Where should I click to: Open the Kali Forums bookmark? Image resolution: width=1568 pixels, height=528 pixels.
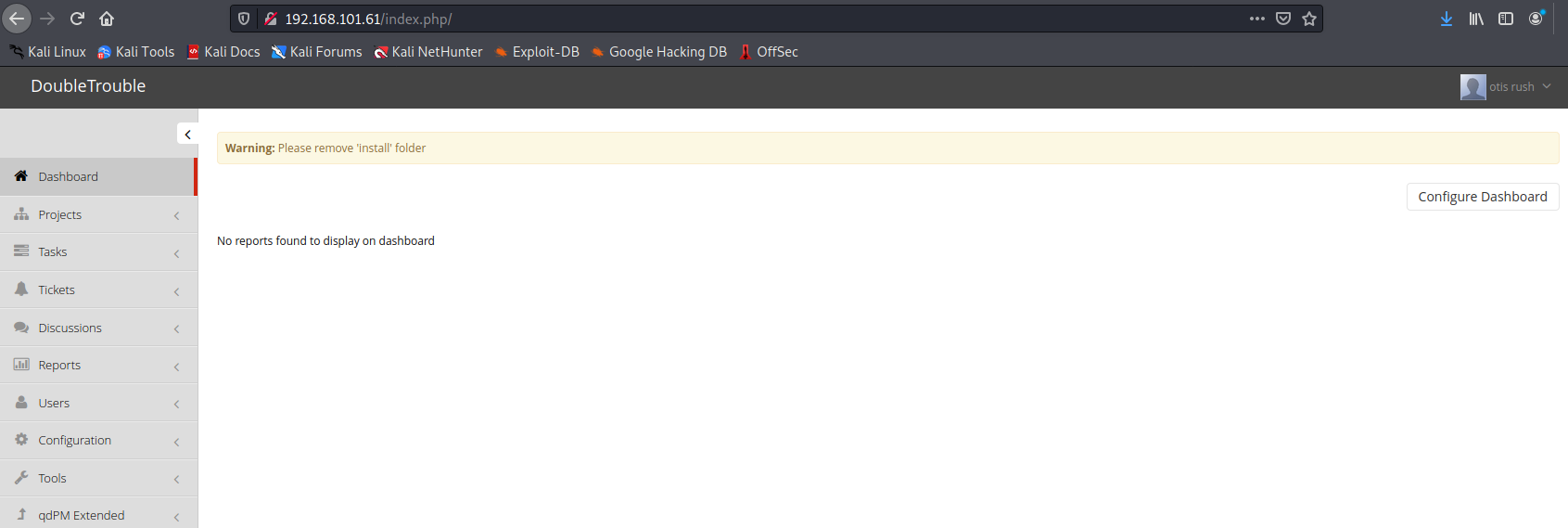pos(317,52)
